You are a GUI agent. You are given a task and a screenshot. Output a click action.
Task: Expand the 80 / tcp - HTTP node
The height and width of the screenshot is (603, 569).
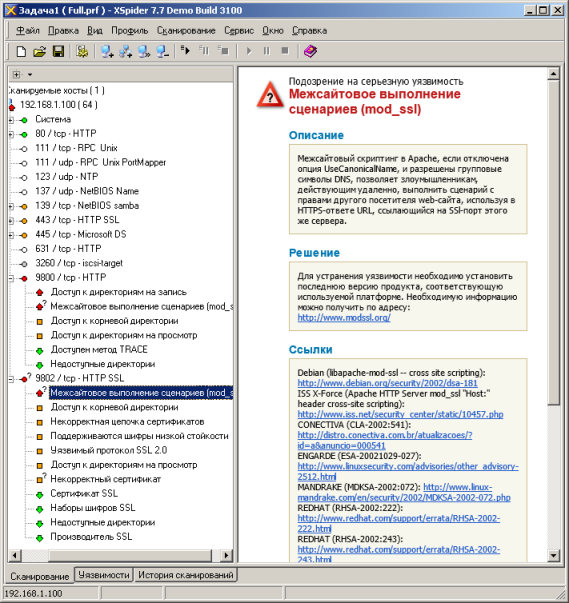(11, 134)
